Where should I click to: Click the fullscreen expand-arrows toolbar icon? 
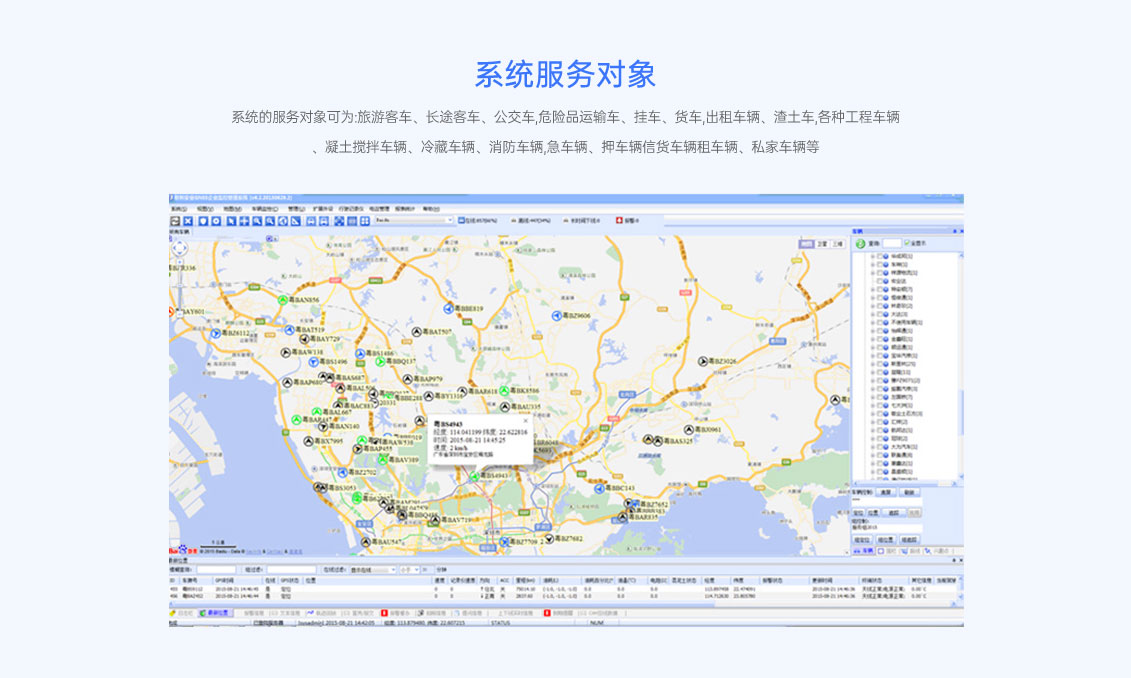pyautogui.click(x=339, y=221)
